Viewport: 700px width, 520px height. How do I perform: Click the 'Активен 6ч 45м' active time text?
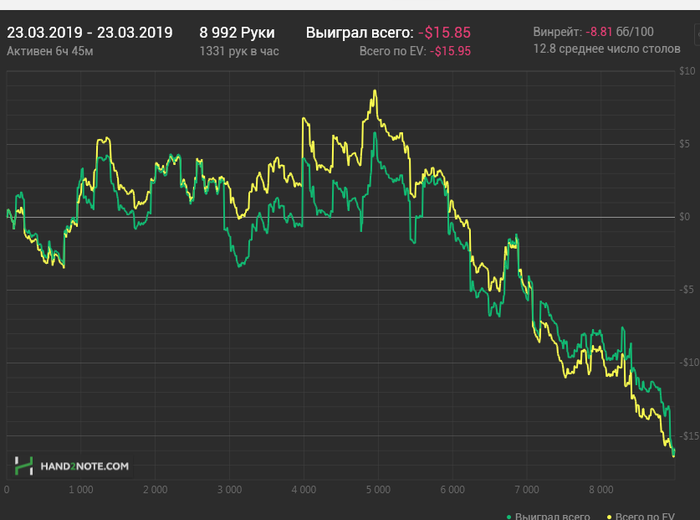(50, 50)
